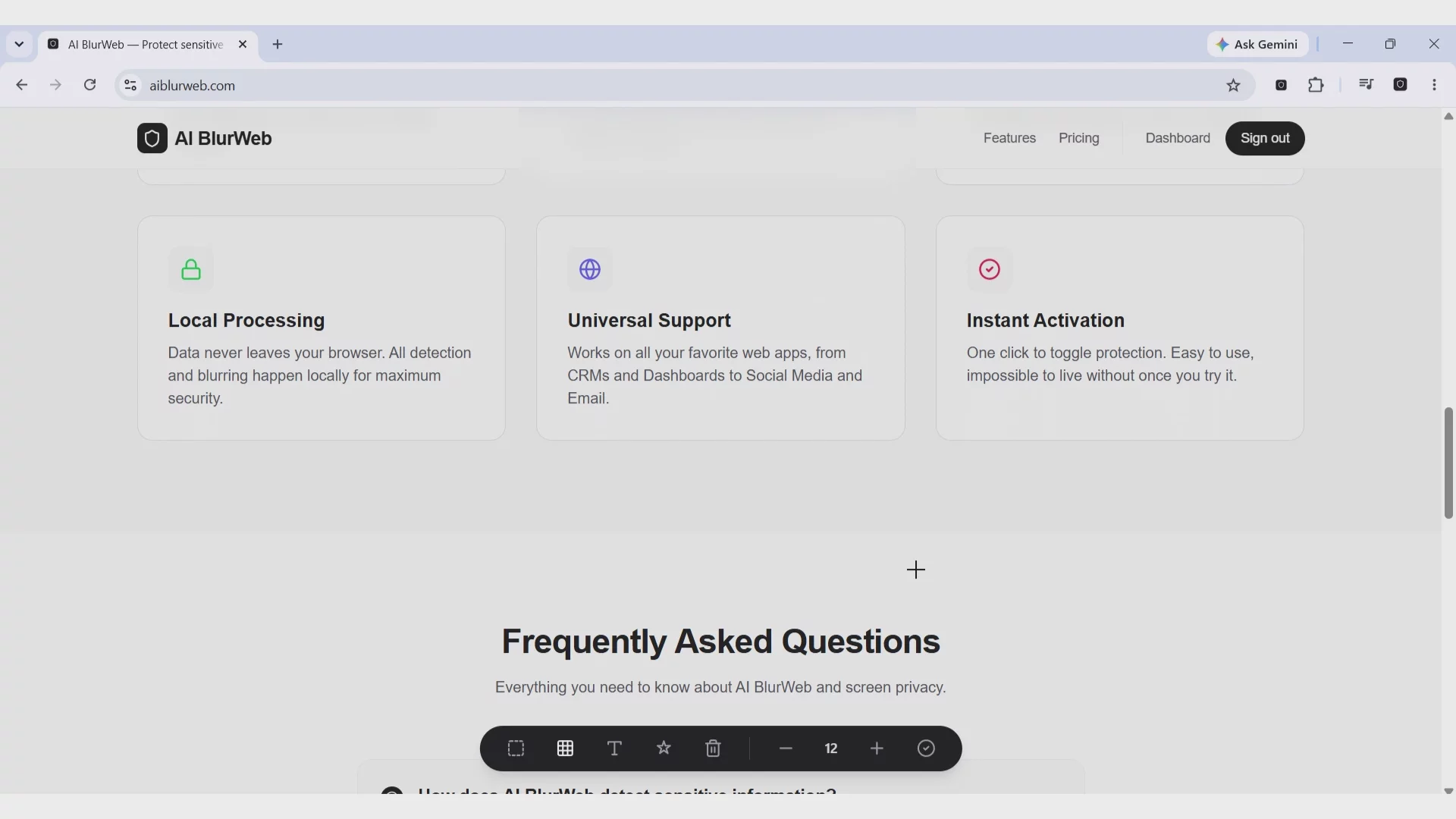
Task: Click the star icon in floating toolbar
Action: click(664, 748)
